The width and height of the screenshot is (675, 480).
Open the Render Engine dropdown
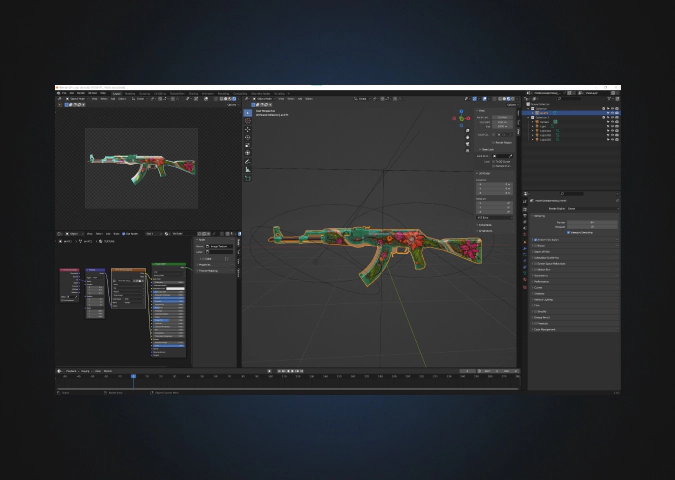click(x=590, y=208)
